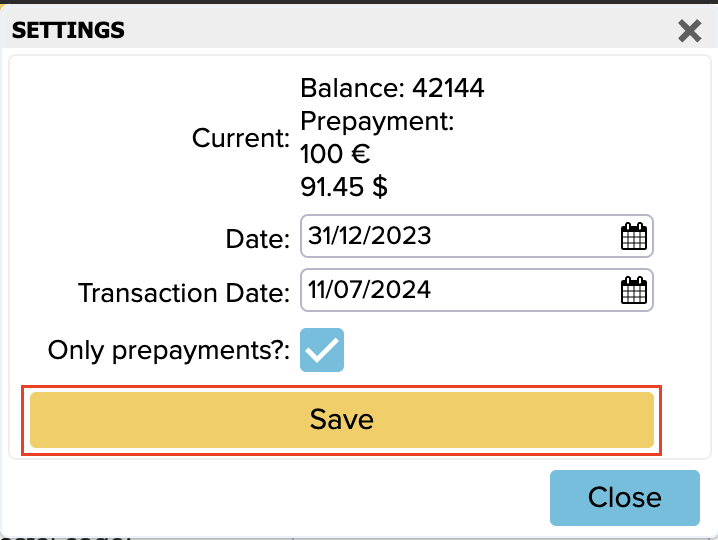Click the "Transaction Date:" field label

click(184, 292)
